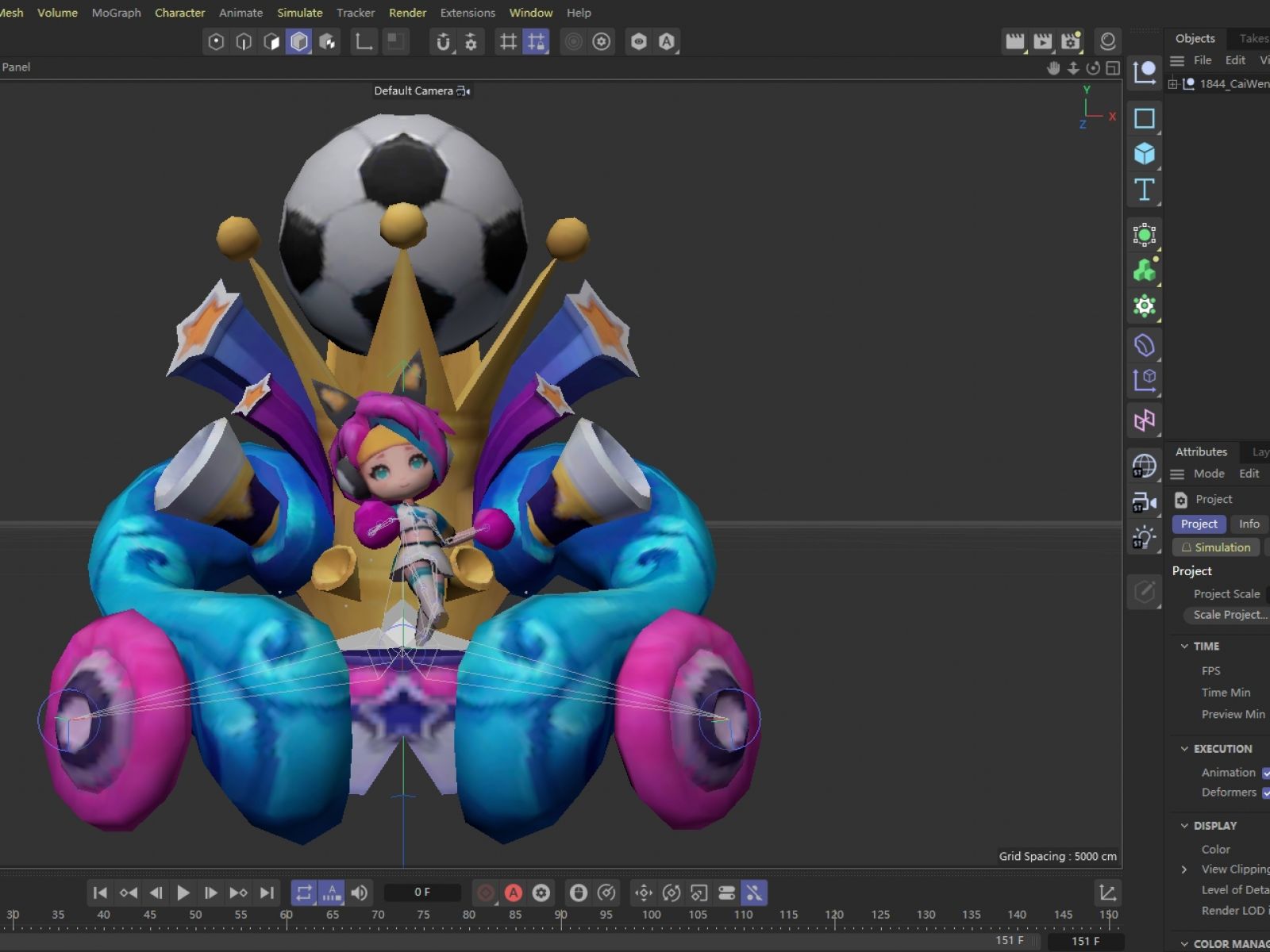Click the Project tab button
The image size is (1270, 952).
click(x=1199, y=524)
